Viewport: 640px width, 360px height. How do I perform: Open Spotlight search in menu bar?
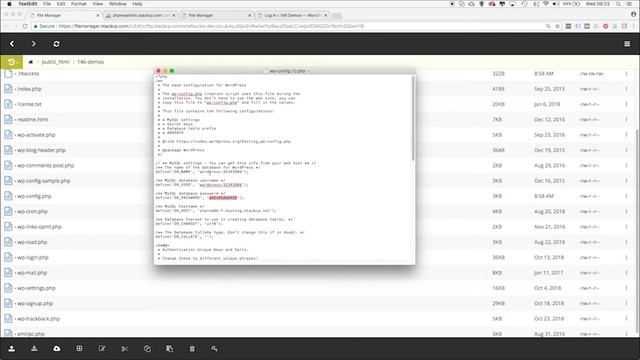[619, 4]
